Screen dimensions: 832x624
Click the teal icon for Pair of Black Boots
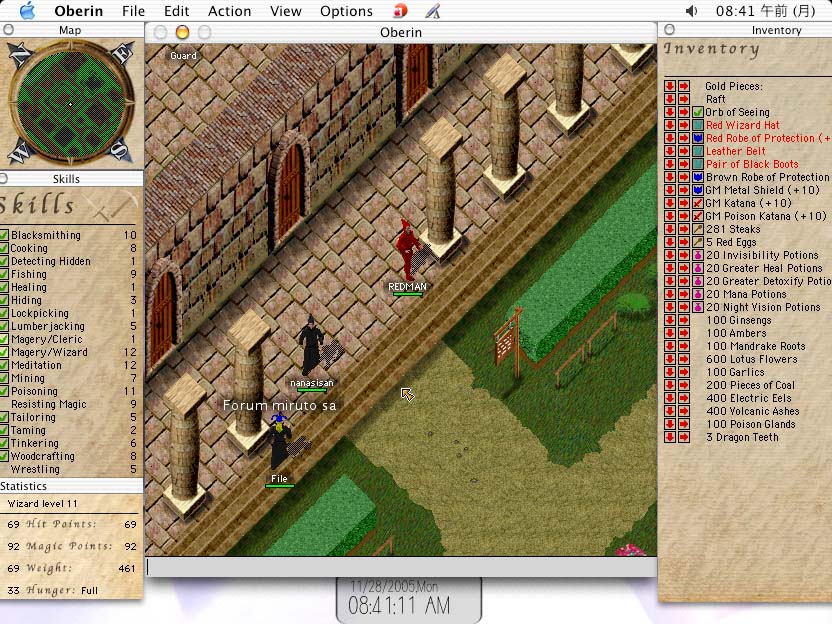point(698,164)
